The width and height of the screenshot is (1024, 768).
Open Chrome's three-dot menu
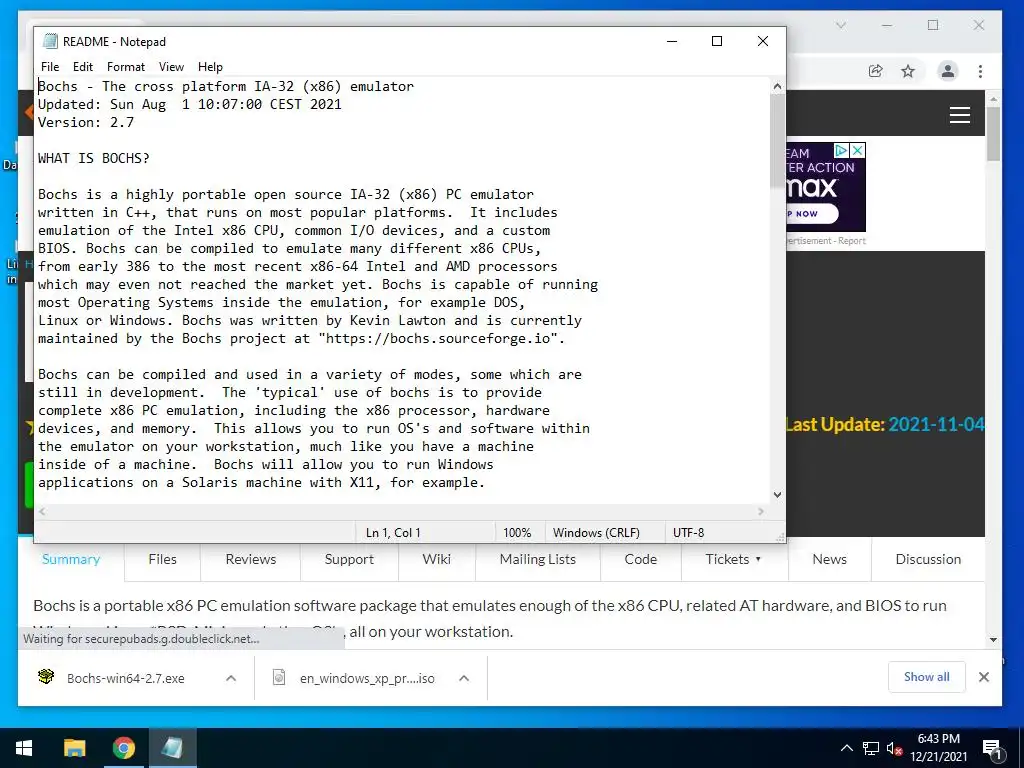tap(980, 71)
